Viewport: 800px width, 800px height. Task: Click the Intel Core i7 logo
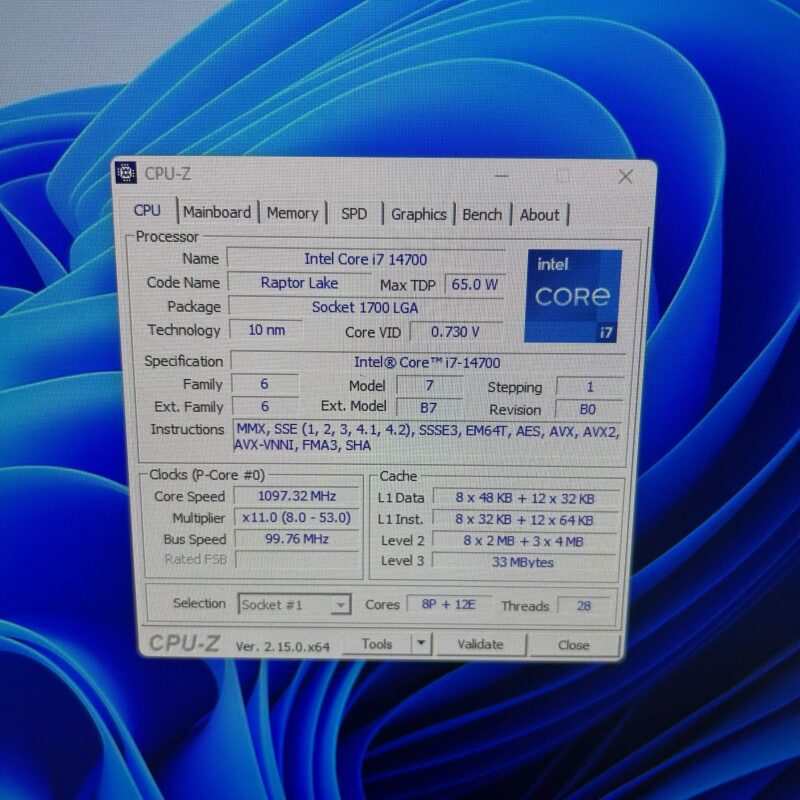pos(573,296)
